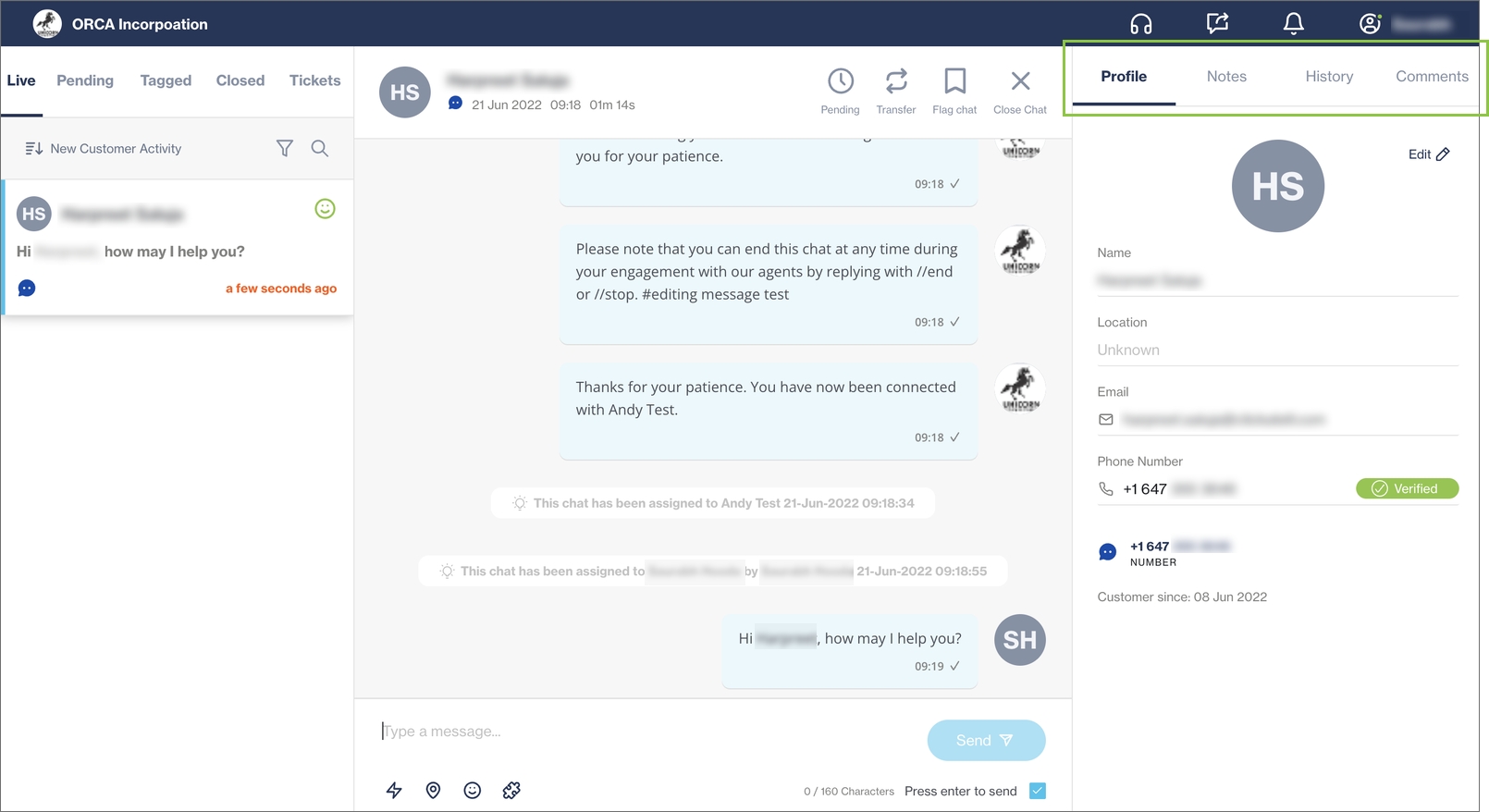This screenshot has width=1489, height=812.
Task: Toggle the Press enter to send checkbox
Action: point(1038,791)
